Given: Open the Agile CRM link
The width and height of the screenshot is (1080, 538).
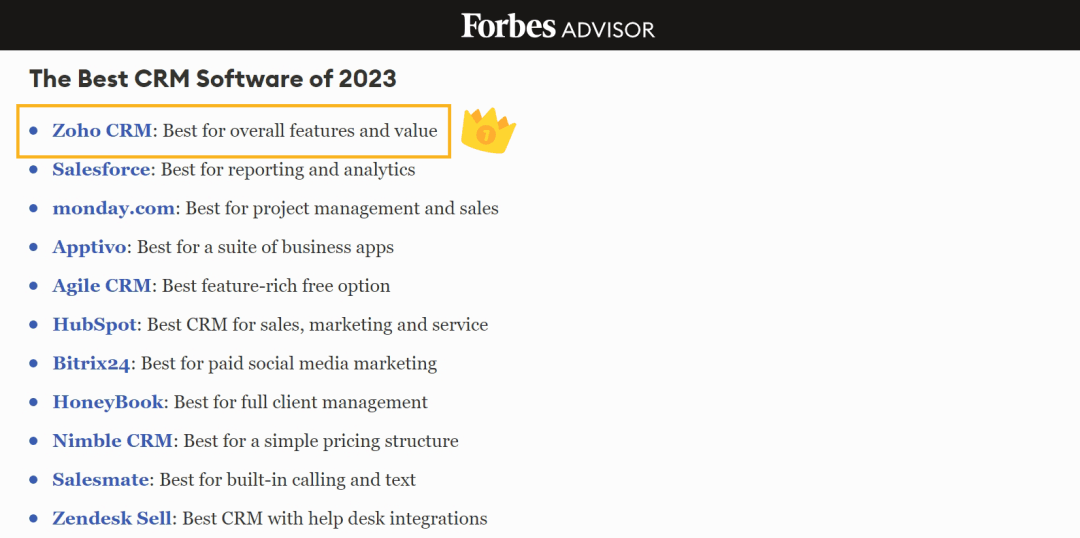Looking at the screenshot, I should coord(102,286).
